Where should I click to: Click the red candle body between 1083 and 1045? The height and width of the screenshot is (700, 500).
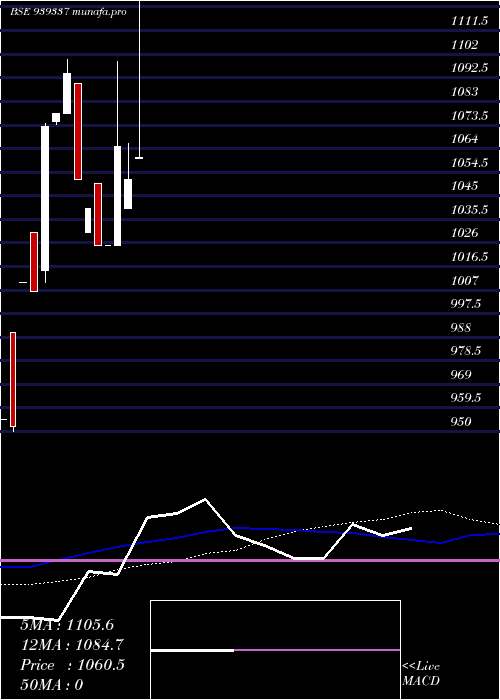click(78, 131)
